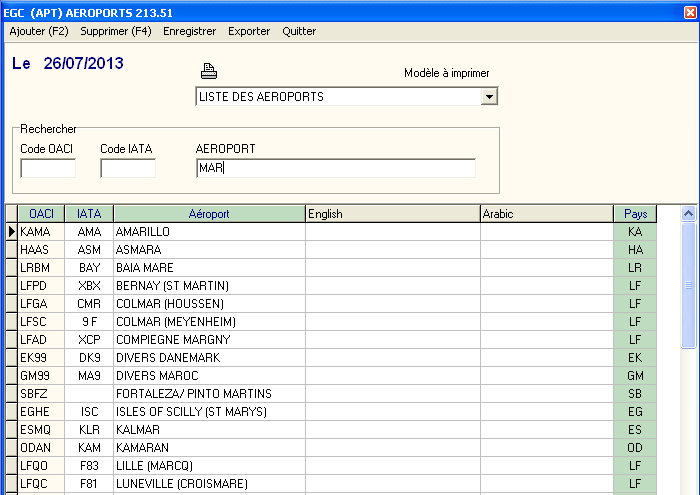This screenshot has height=495, width=700.
Task: Select the BAIA MARE airport row
Action: pyautogui.click(x=208, y=268)
